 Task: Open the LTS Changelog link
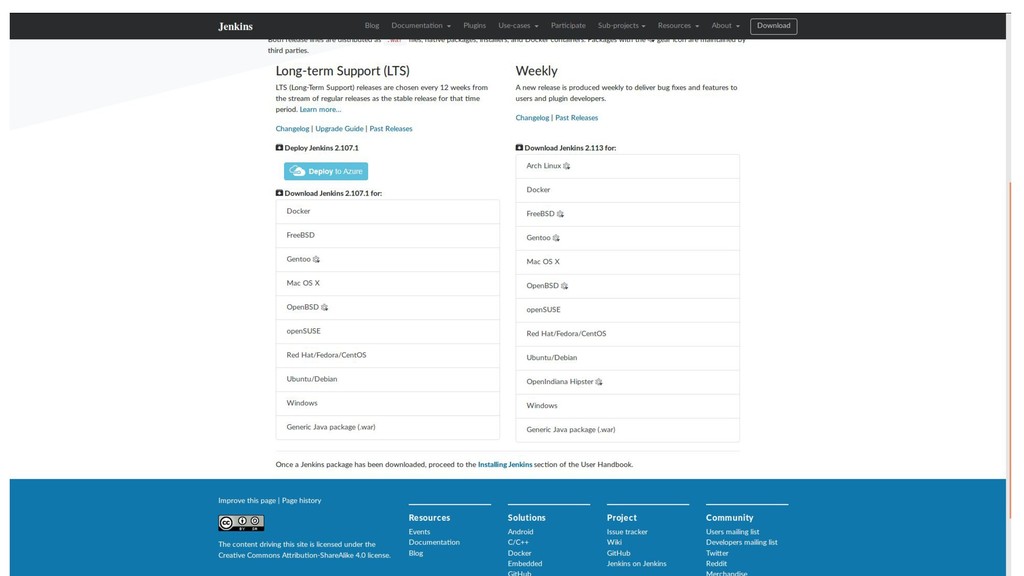pyautogui.click(x=292, y=129)
